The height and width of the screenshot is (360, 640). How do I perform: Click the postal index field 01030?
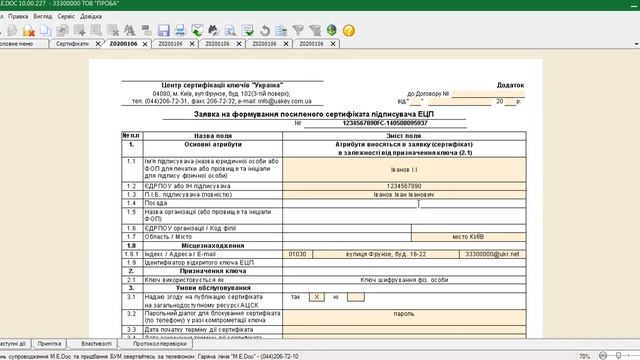tap(298, 254)
